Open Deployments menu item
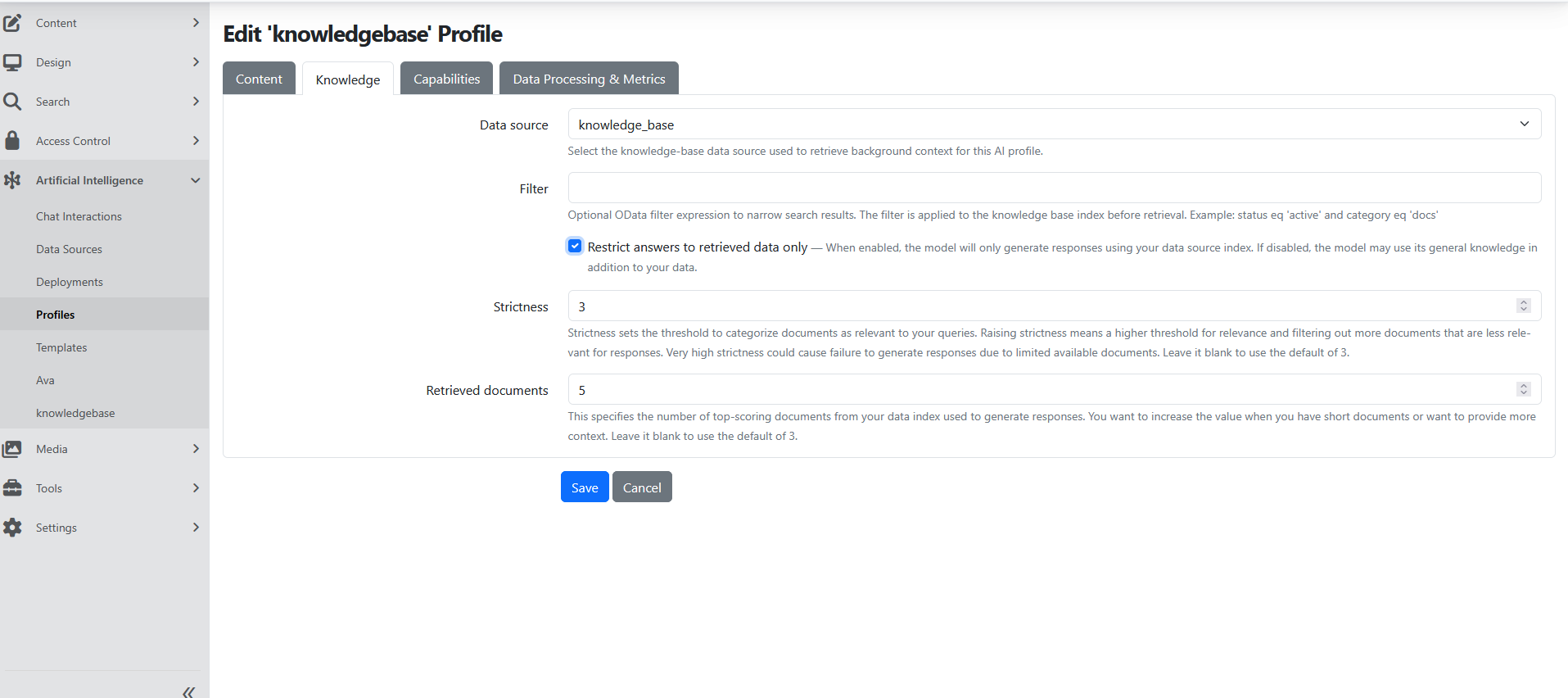 (x=70, y=282)
